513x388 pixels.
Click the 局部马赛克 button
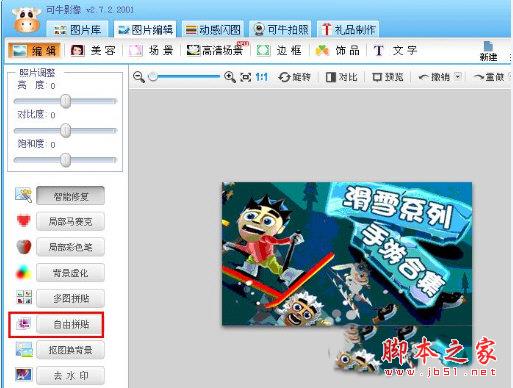click(70, 221)
